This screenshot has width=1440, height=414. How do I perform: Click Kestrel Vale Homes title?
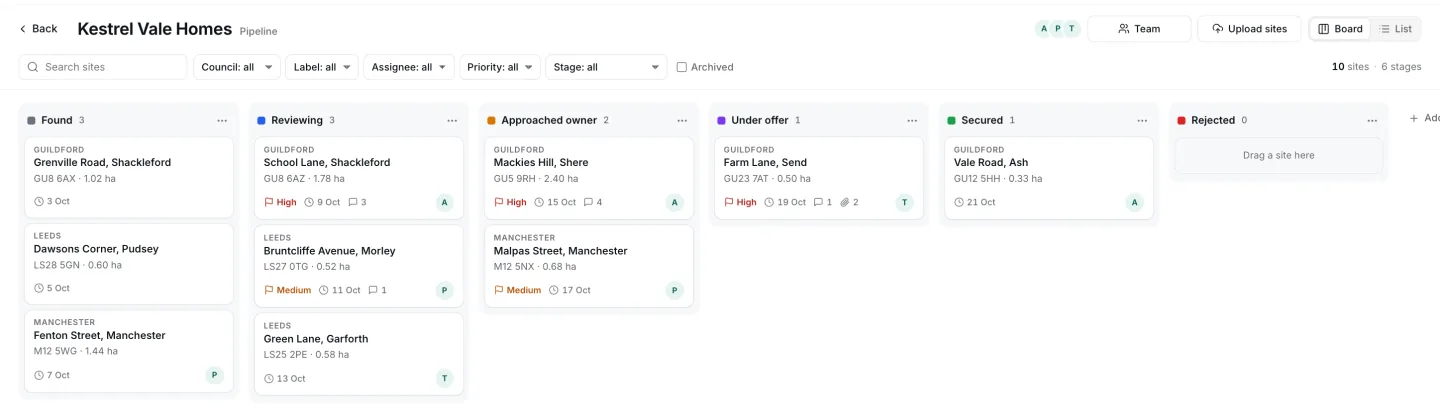pyautogui.click(x=155, y=29)
